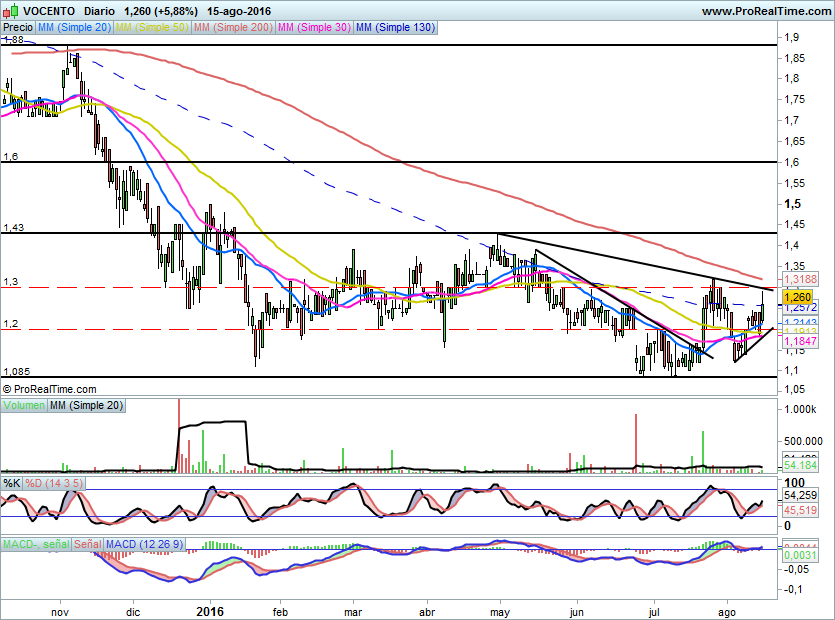The height and width of the screenshot is (620, 835).
Task: Click the VOCENTO ticker name
Action: pyautogui.click(x=50, y=11)
